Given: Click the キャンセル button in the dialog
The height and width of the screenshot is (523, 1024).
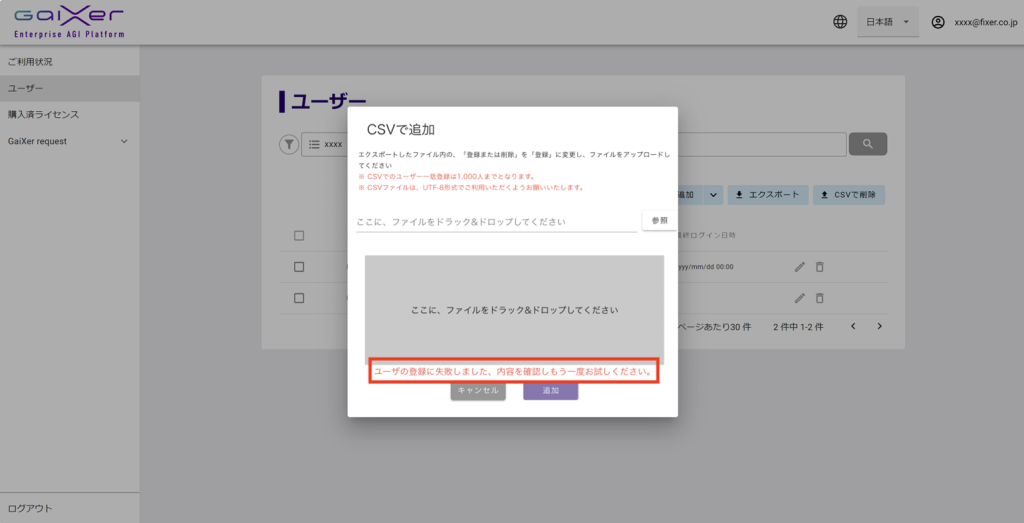Looking at the screenshot, I should [x=478, y=391].
